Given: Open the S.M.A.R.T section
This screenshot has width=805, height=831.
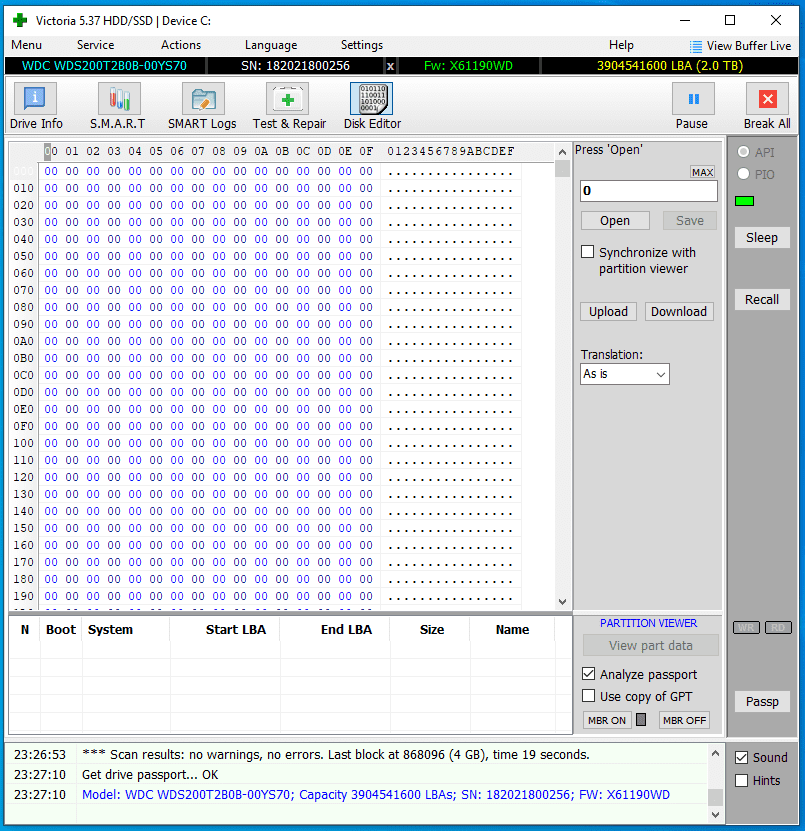Looking at the screenshot, I should [118, 106].
